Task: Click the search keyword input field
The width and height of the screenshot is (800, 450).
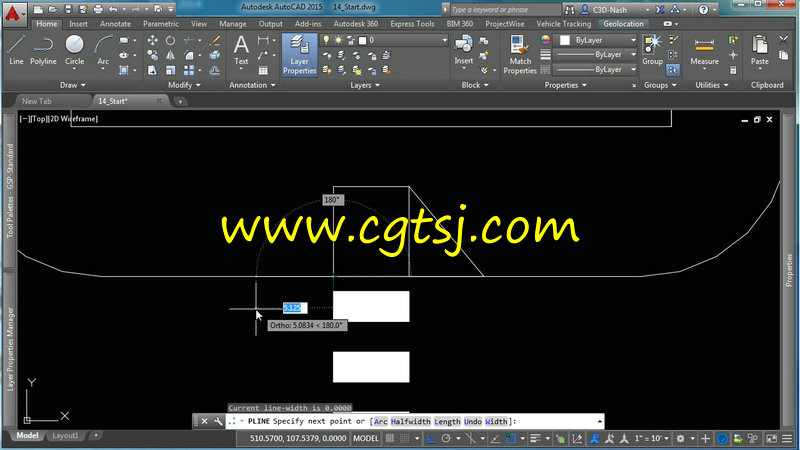Action: tap(505, 10)
